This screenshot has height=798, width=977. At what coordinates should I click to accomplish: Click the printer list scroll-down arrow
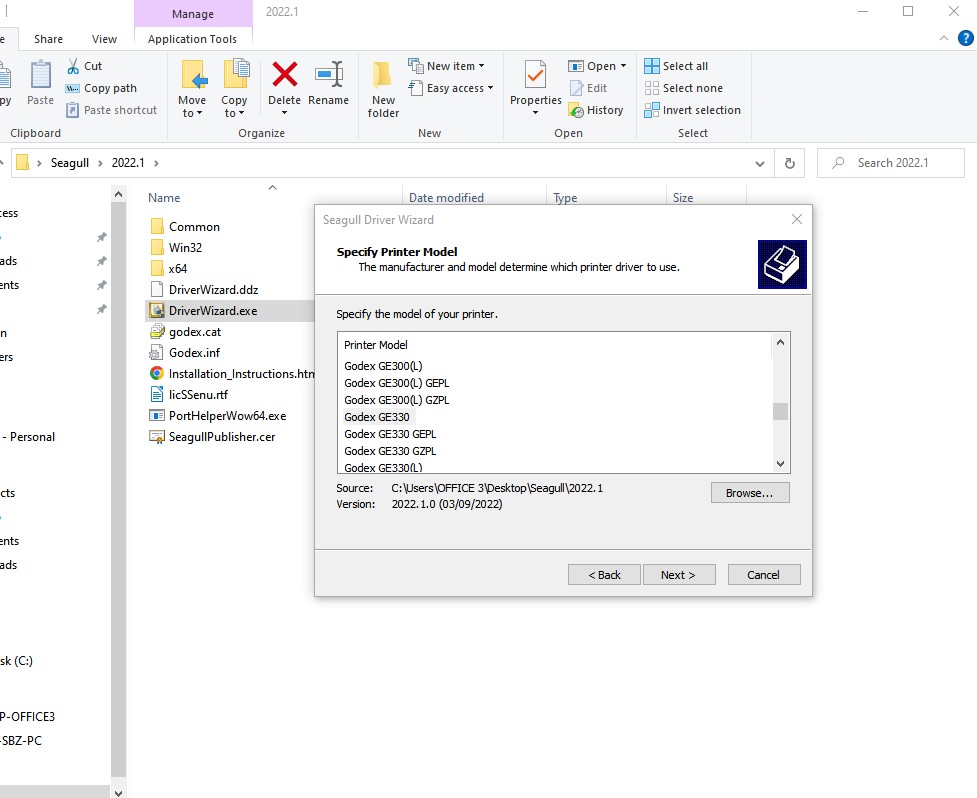780,464
